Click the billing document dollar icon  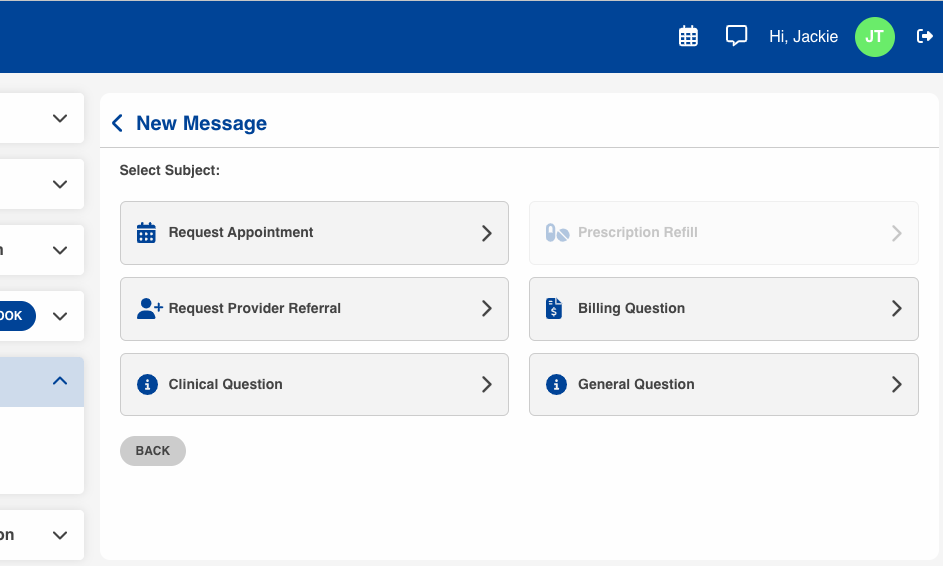click(554, 308)
